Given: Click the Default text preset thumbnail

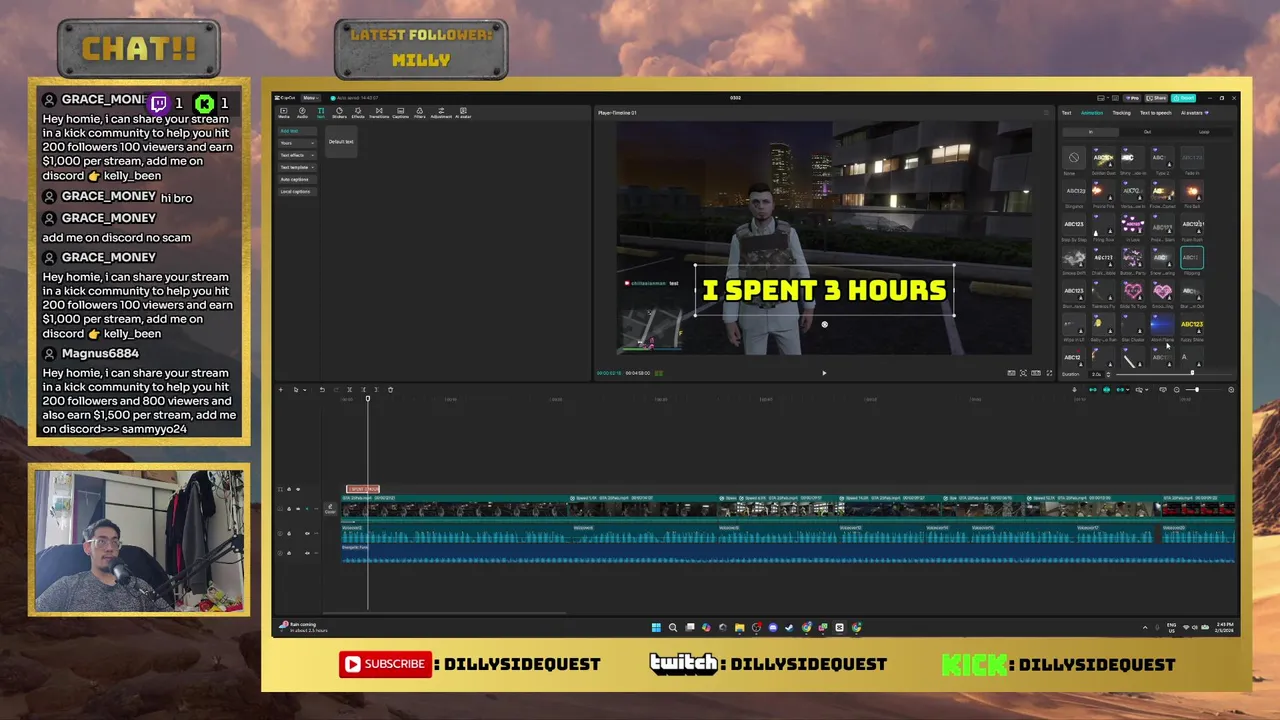Looking at the screenshot, I should point(341,142).
